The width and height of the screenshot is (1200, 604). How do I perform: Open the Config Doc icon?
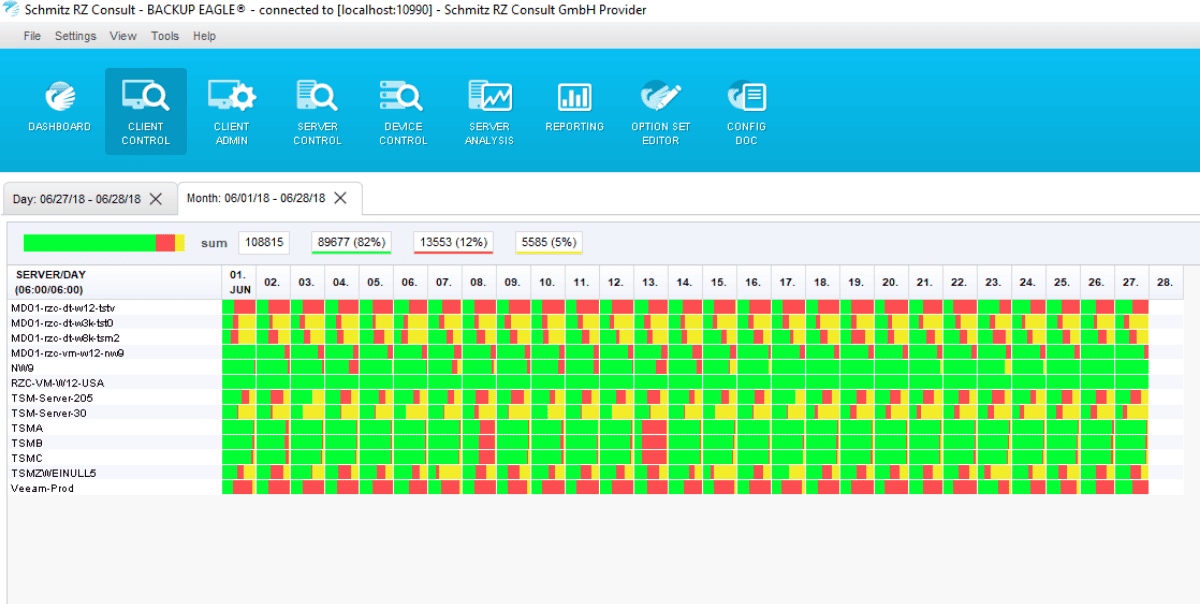[746, 98]
